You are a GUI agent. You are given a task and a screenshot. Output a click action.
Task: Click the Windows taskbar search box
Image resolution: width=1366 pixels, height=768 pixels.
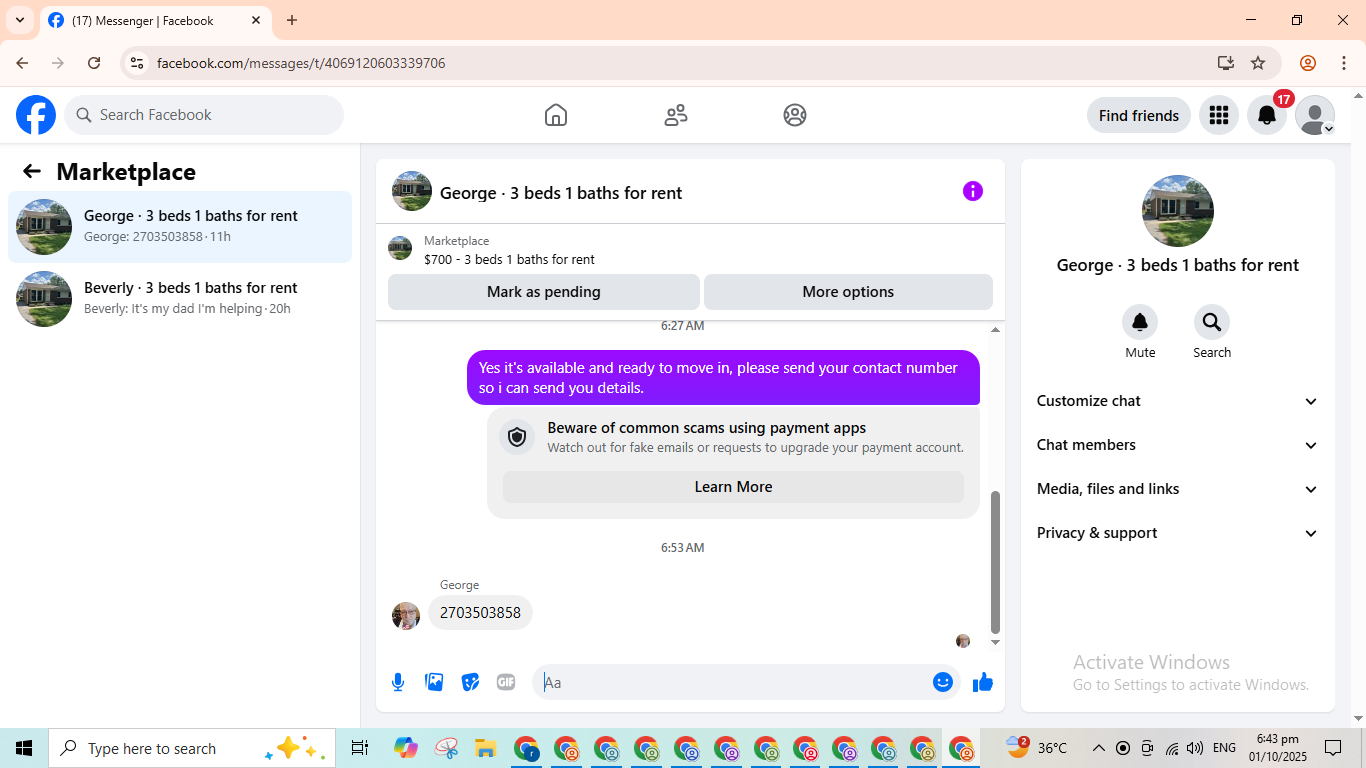coord(191,748)
